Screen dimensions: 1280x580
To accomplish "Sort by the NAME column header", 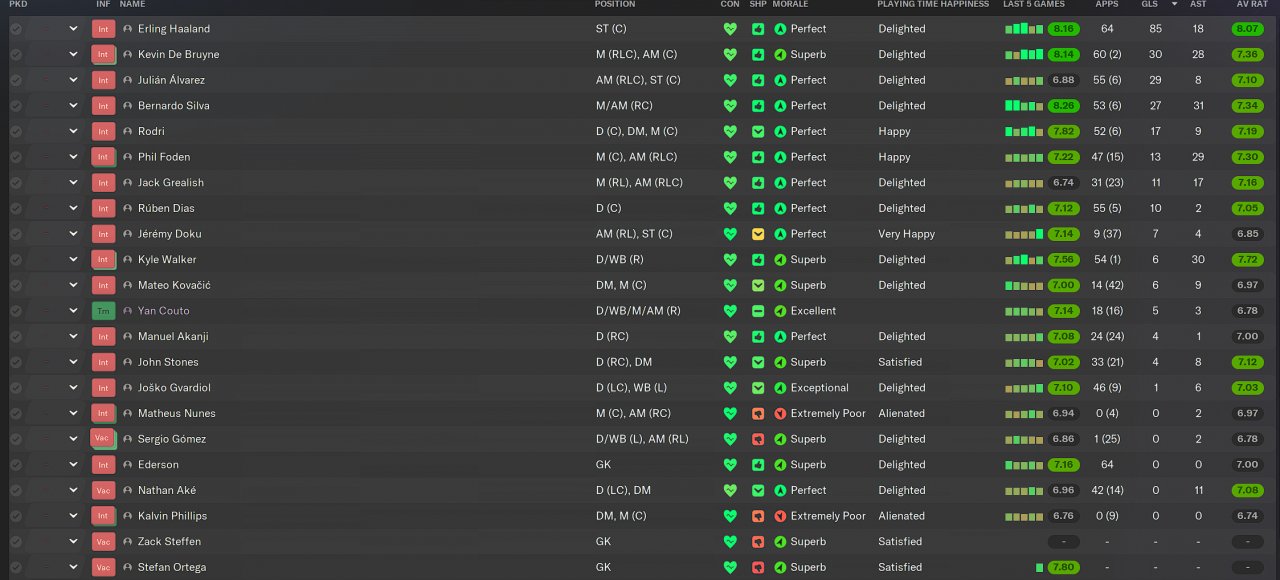I will tap(132, 5).
